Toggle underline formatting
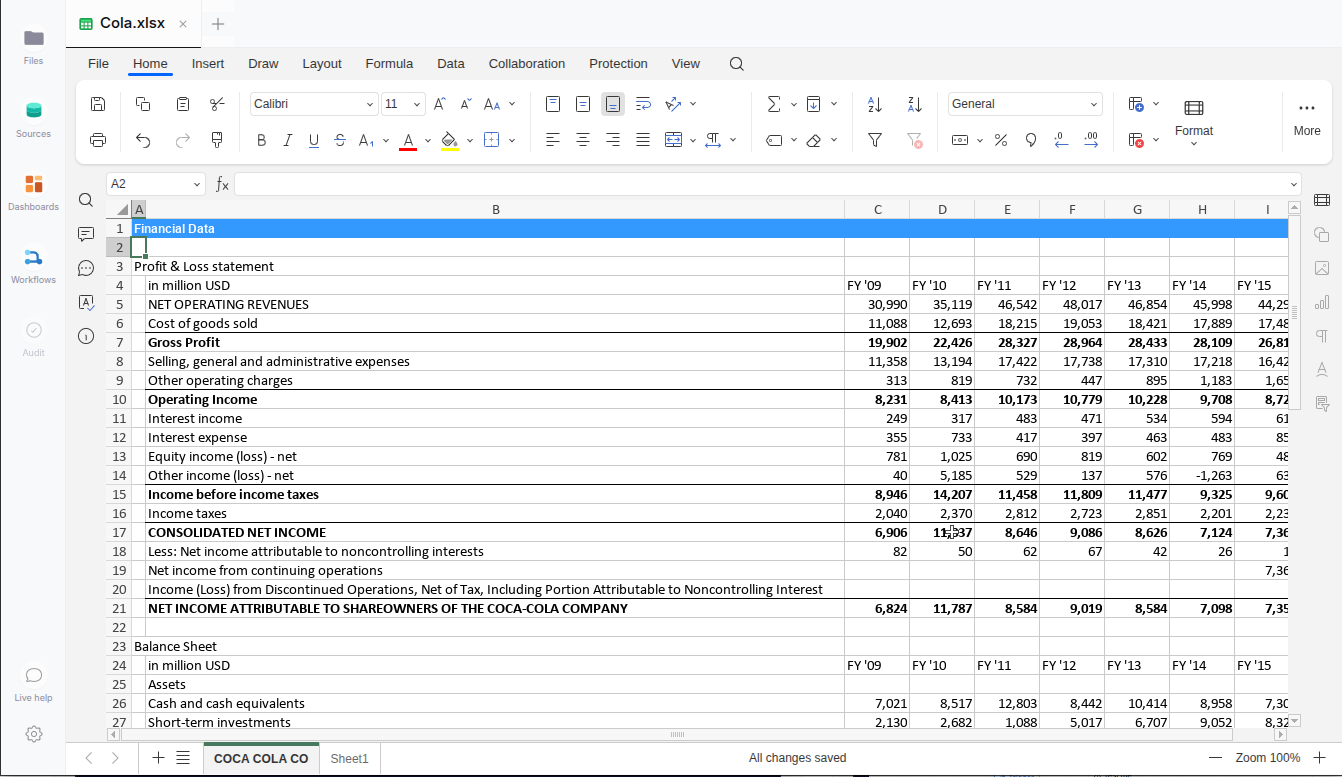The height and width of the screenshot is (777, 1342). point(314,140)
